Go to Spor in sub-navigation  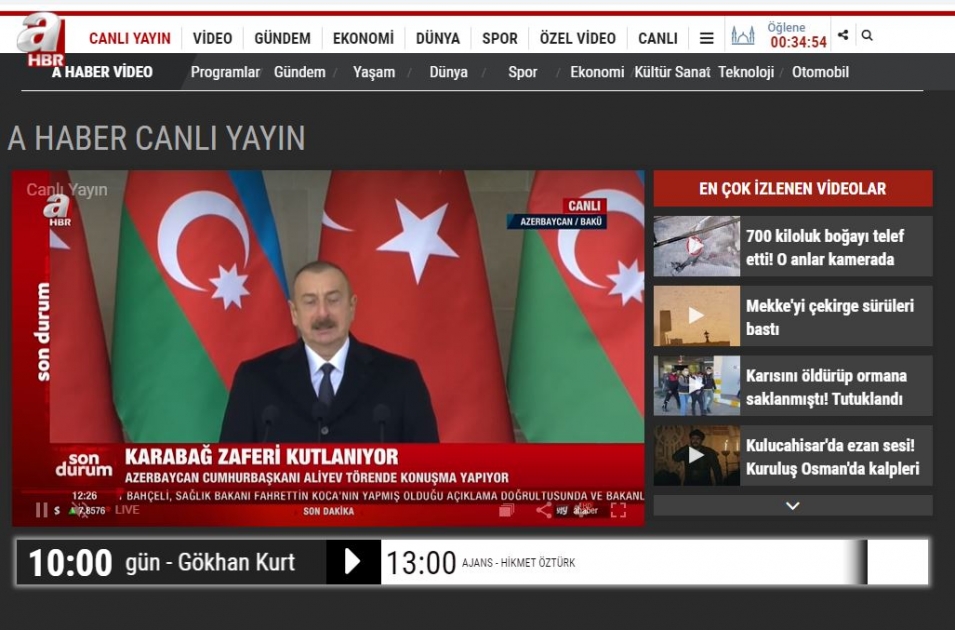[x=523, y=72]
